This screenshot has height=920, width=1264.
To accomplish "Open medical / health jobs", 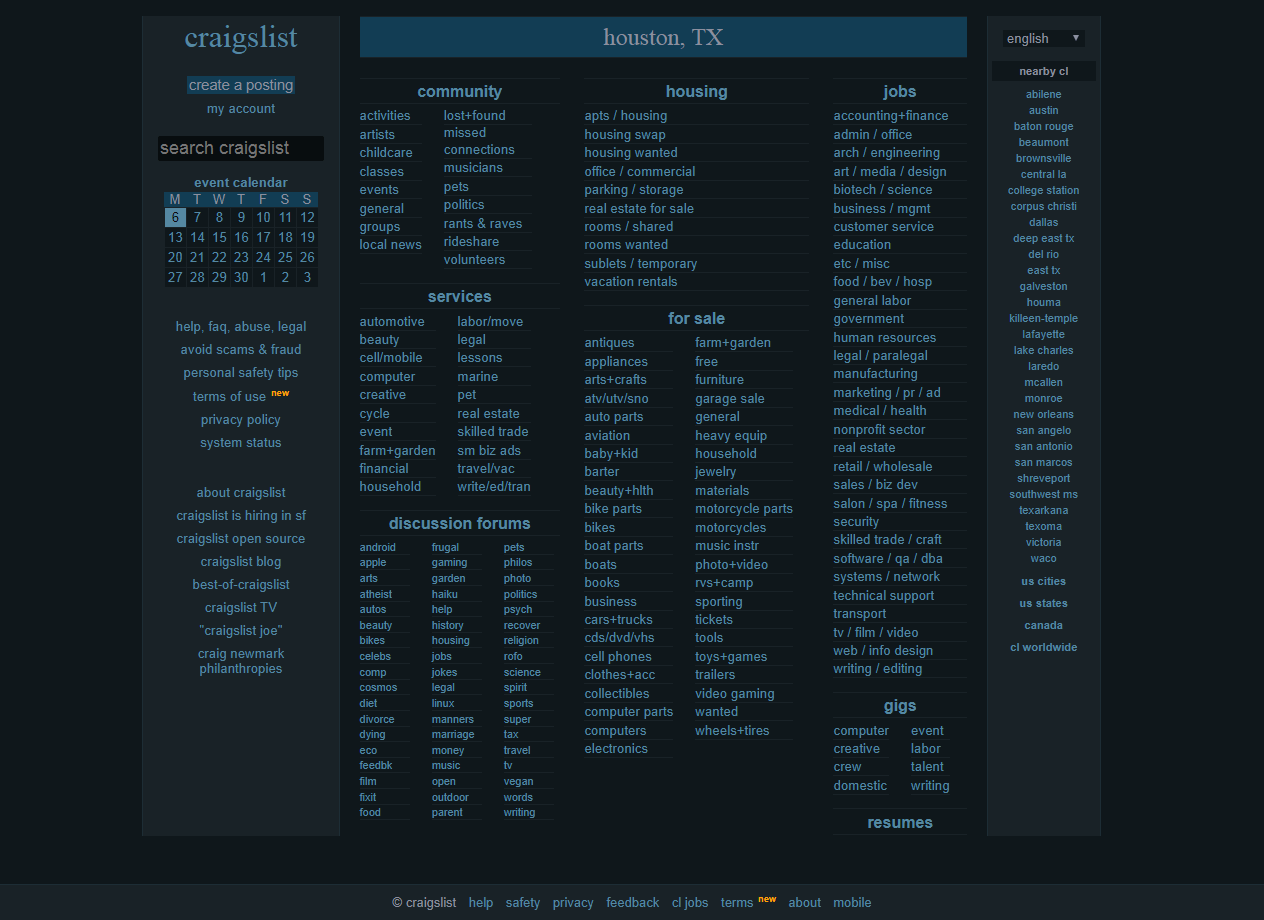I will tap(880, 410).
